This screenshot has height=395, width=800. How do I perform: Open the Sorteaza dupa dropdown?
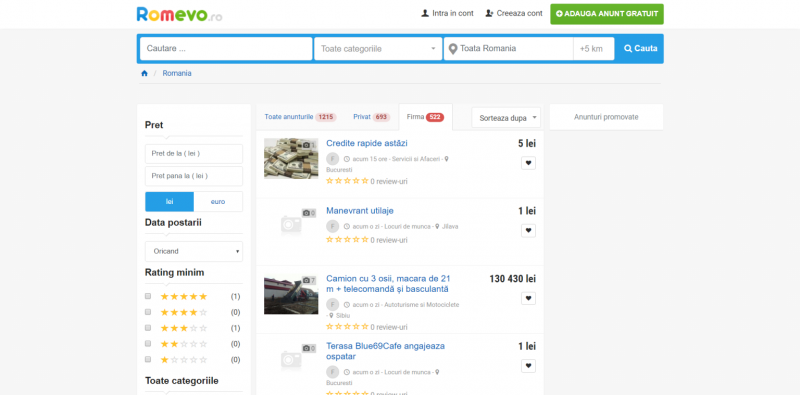click(x=506, y=118)
